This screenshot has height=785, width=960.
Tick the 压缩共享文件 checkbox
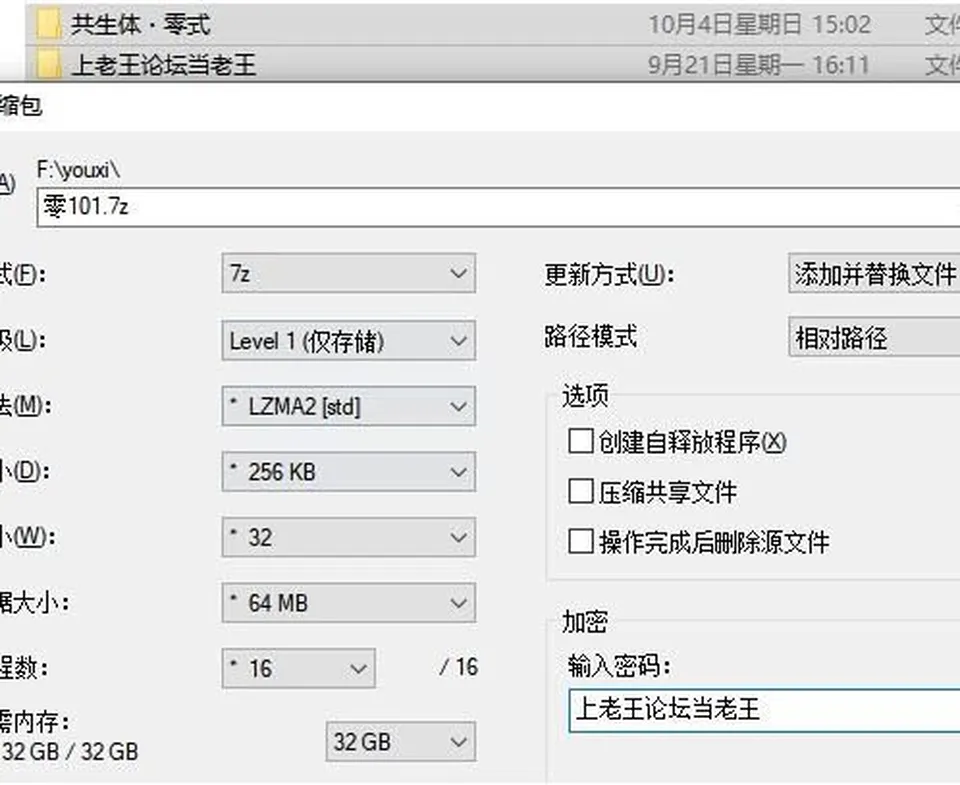pyautogui.click(x=580, y=491)
